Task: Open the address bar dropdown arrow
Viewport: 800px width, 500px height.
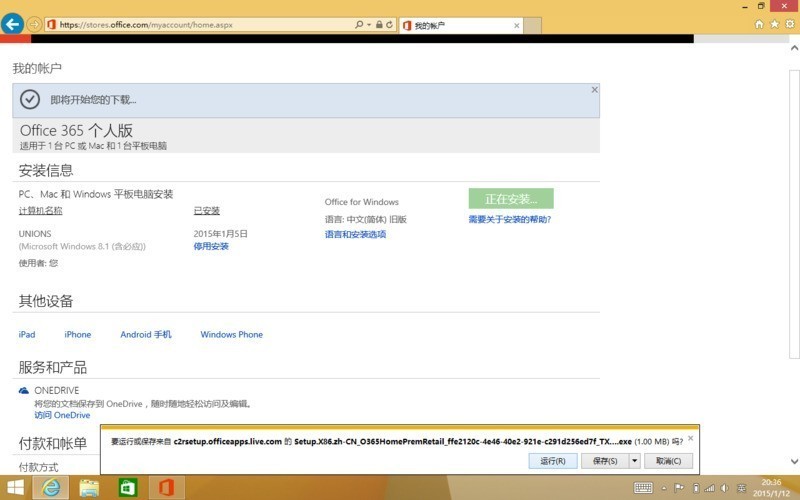Action: (x=368, y=24)
